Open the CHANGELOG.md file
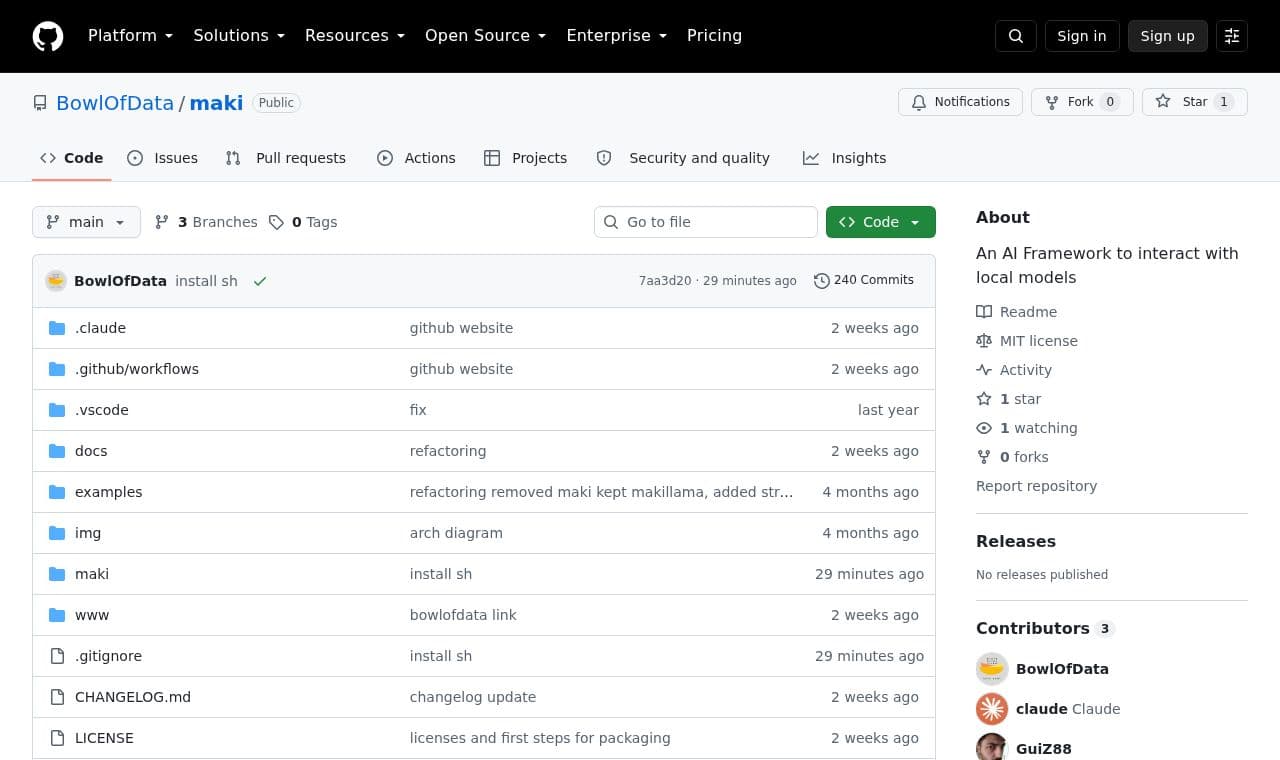This screenshot has width=1280, height=760. click(133, 697)
